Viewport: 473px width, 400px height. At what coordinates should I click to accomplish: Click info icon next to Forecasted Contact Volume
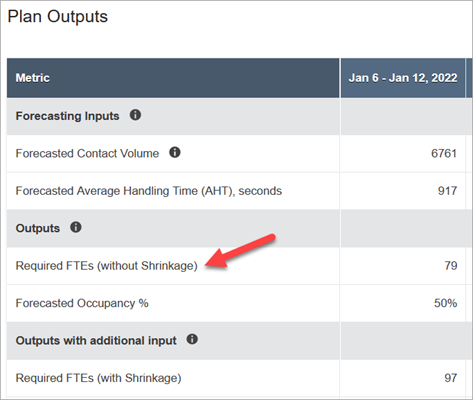175,153
